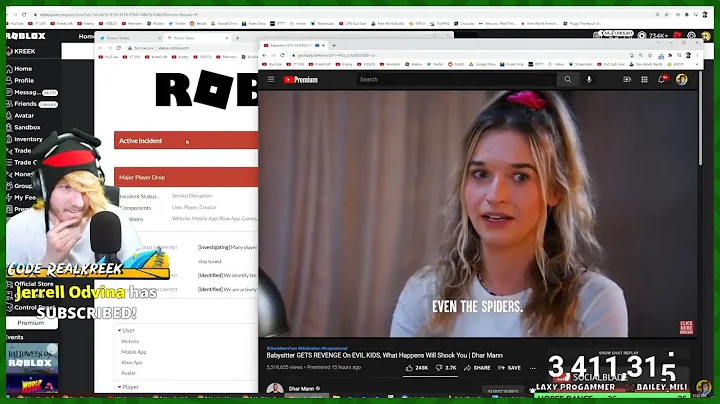
Task: Click the Active Incident red banner
Action: pos(186,140)
